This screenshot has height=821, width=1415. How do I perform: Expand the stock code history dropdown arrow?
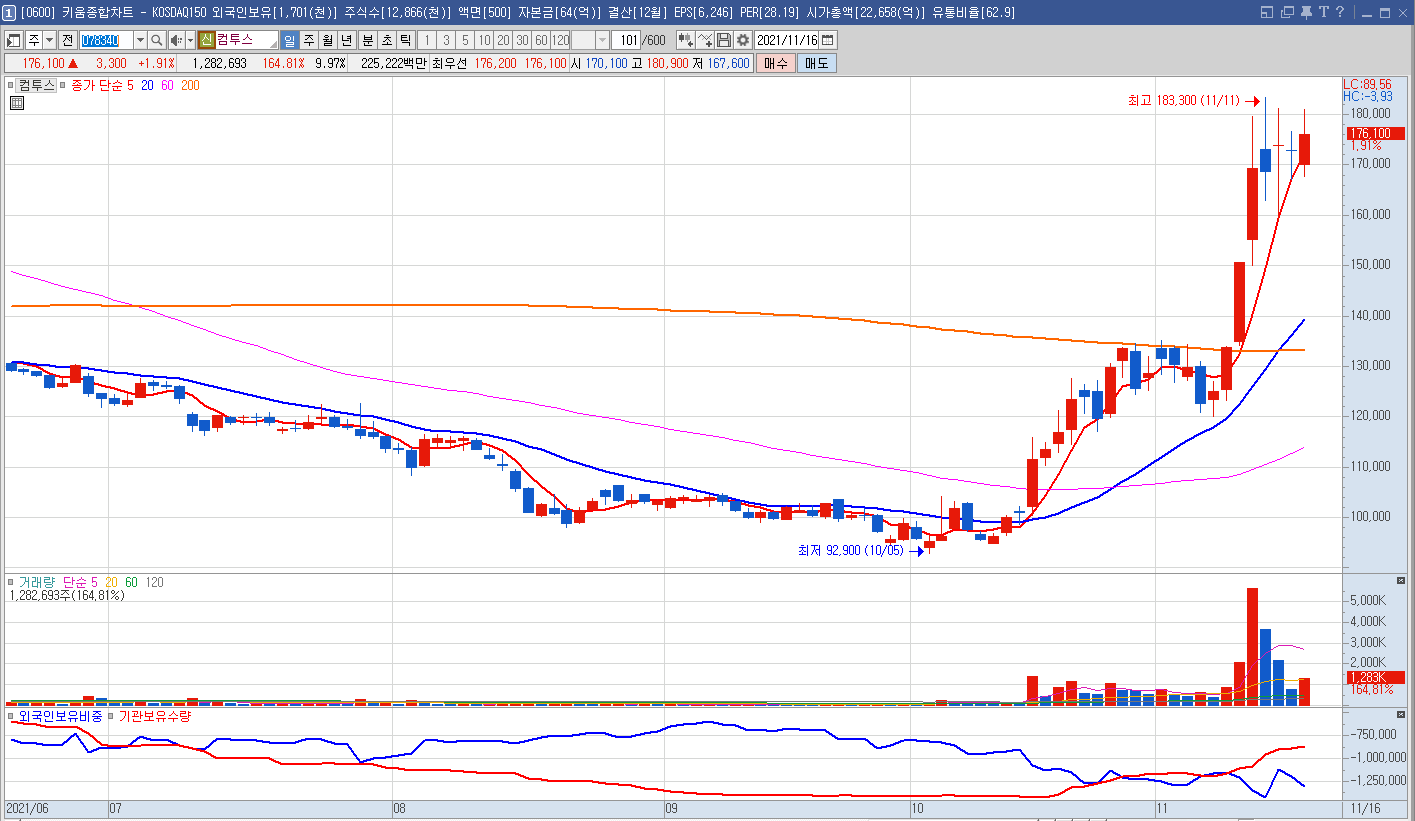tap(140, 40)
